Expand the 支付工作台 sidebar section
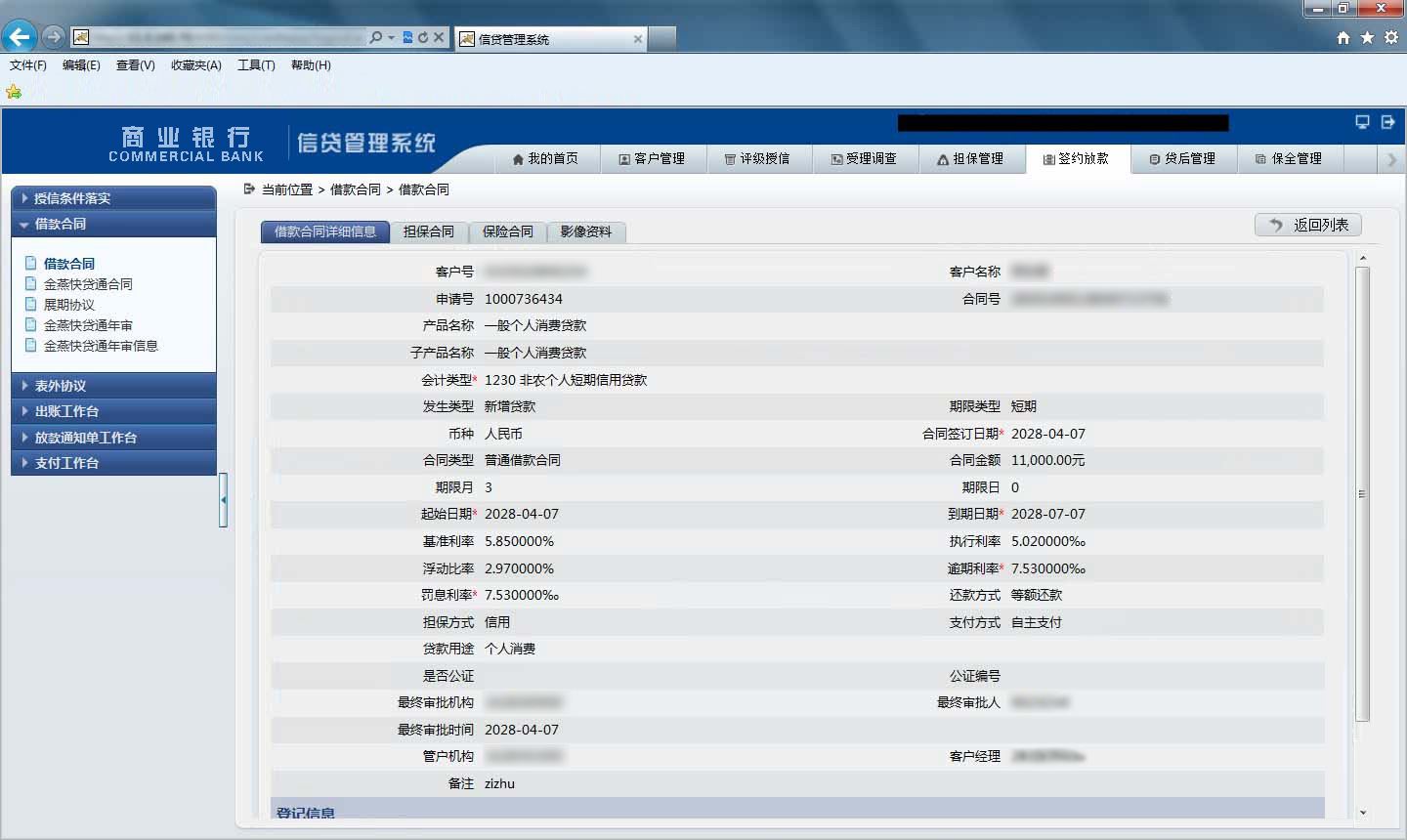 tap(113, 463)
